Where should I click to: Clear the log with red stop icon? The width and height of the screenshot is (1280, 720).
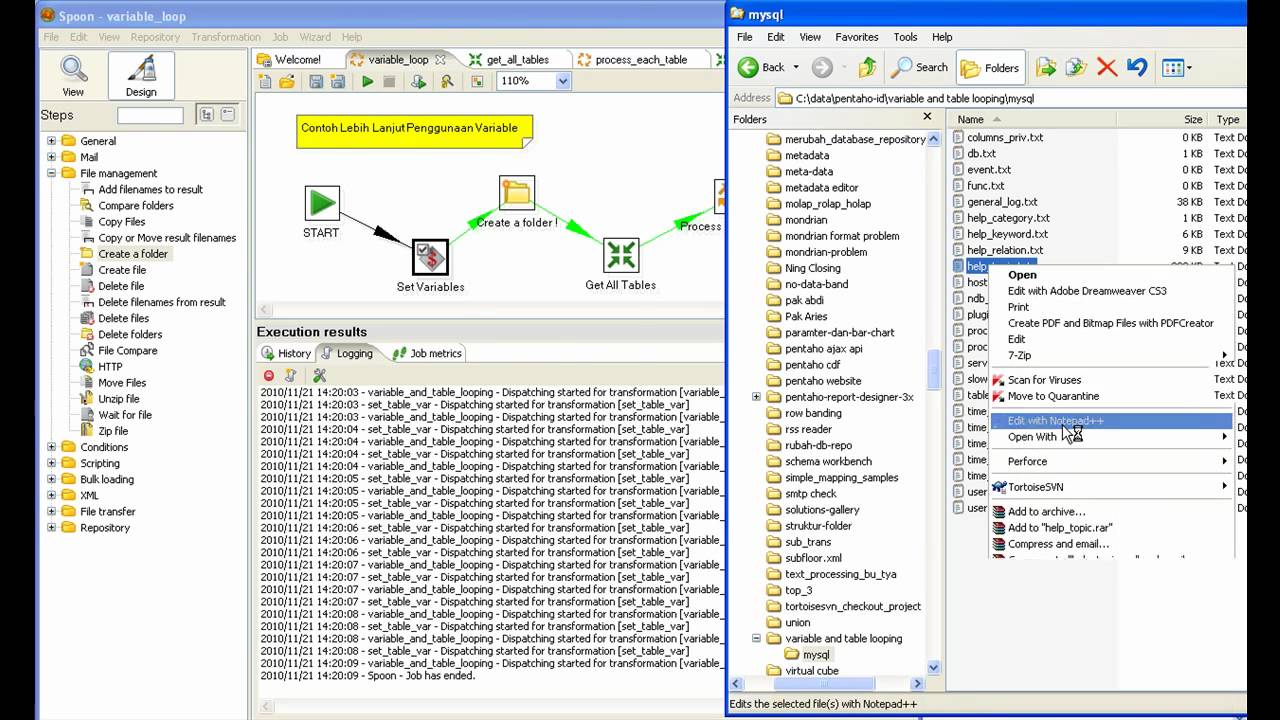[269, 375]
